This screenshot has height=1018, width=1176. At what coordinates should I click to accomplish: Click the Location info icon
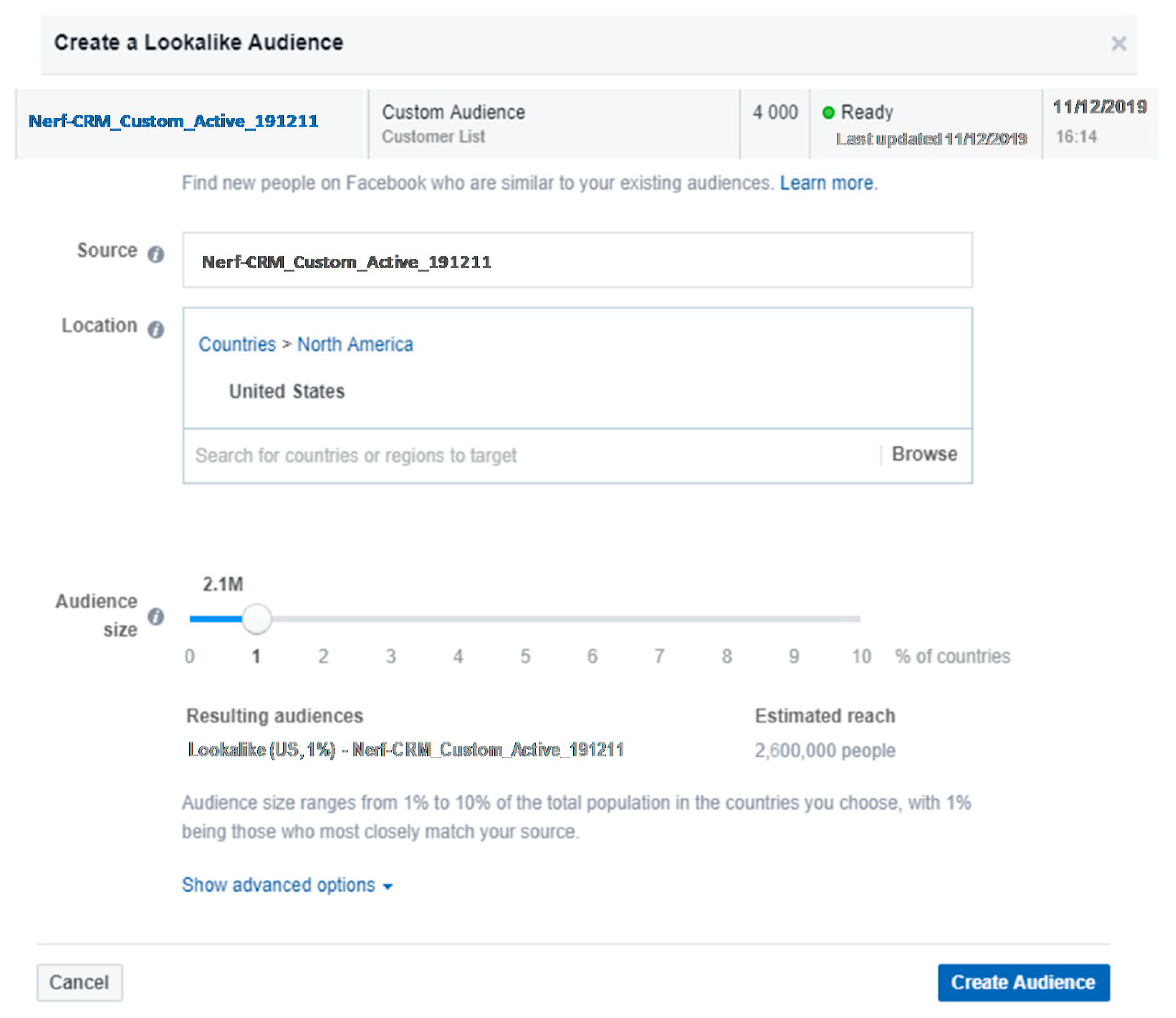(156, 329)
